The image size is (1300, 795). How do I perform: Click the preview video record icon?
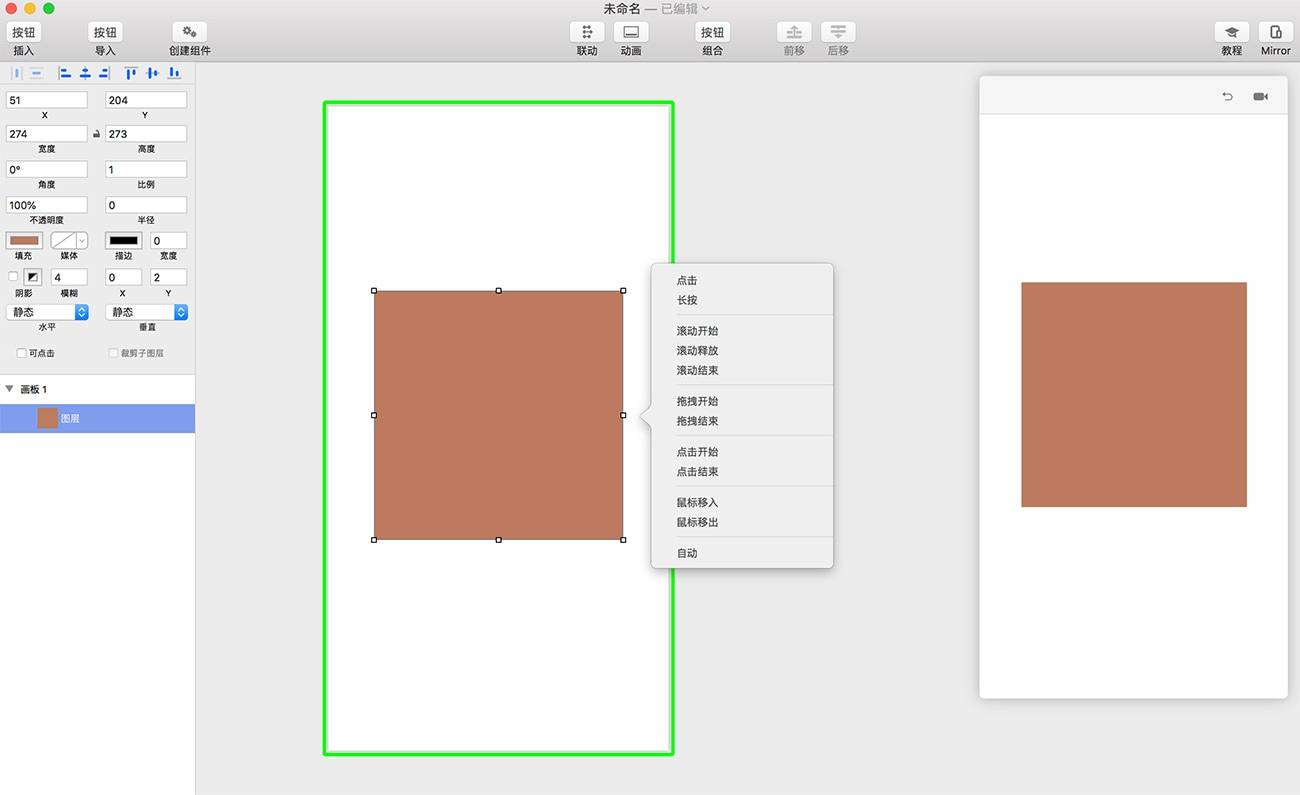coord(1261,97)
